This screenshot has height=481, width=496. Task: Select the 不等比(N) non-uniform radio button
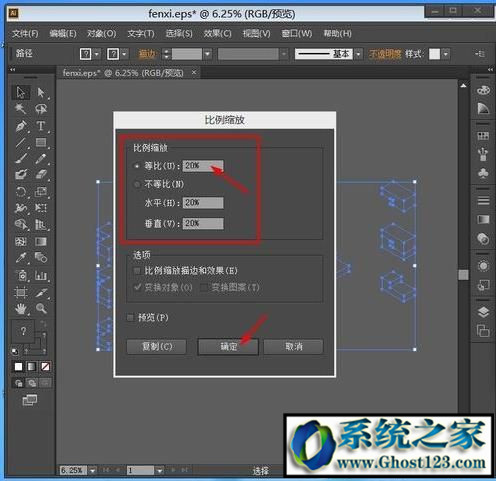137,184
